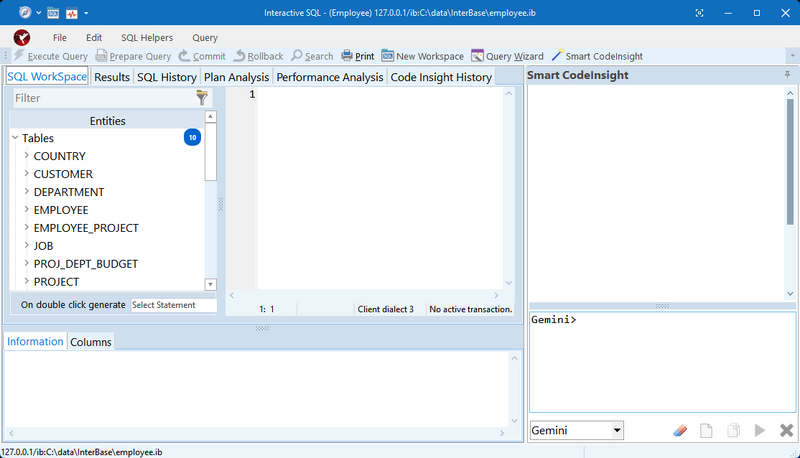Open the Performance Analysis tab
The width and height of the screenshot is (800, 458).
(x=330, y=77)
